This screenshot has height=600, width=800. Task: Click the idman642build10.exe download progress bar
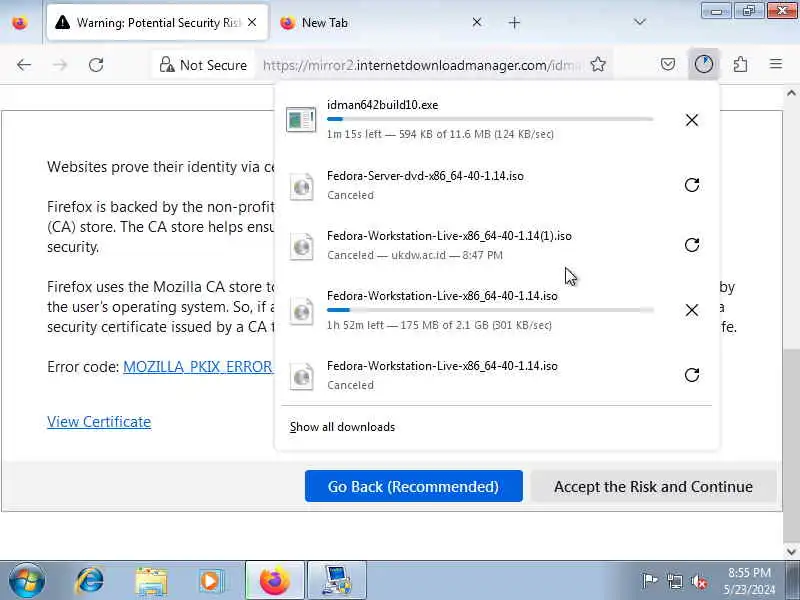(x=490, y=119)
